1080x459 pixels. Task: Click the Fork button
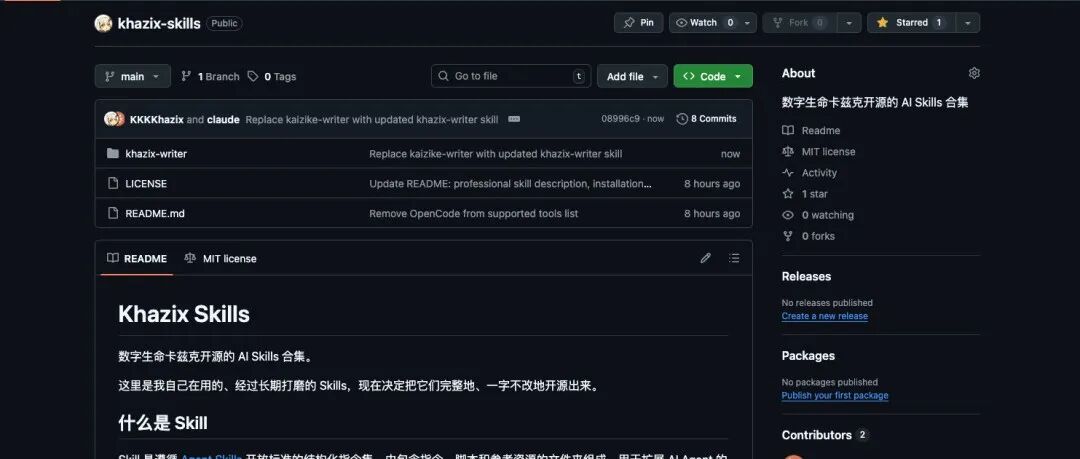coord(798,23)
